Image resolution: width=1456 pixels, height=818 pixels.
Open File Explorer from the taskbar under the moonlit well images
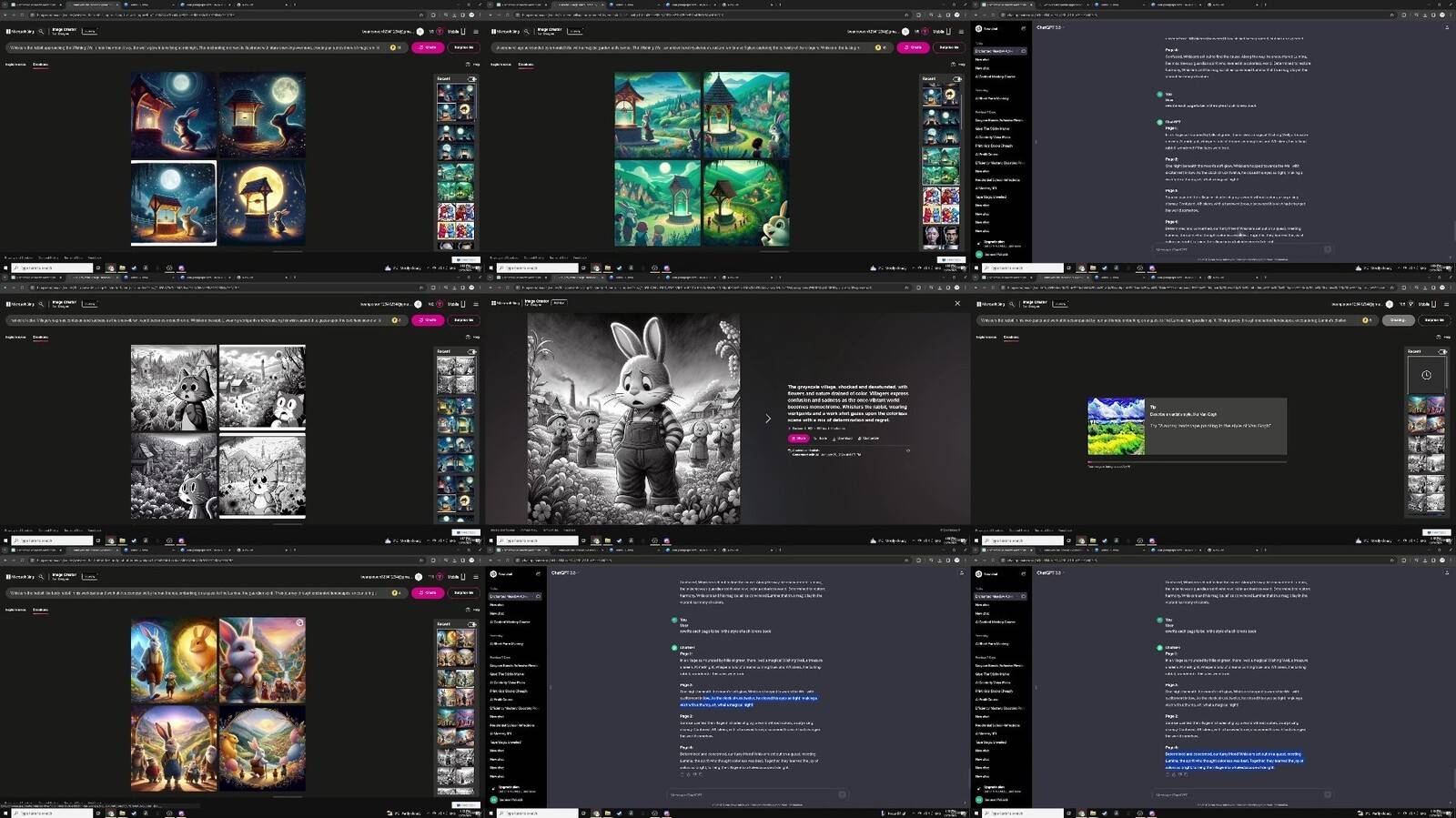tap(122, 268)
